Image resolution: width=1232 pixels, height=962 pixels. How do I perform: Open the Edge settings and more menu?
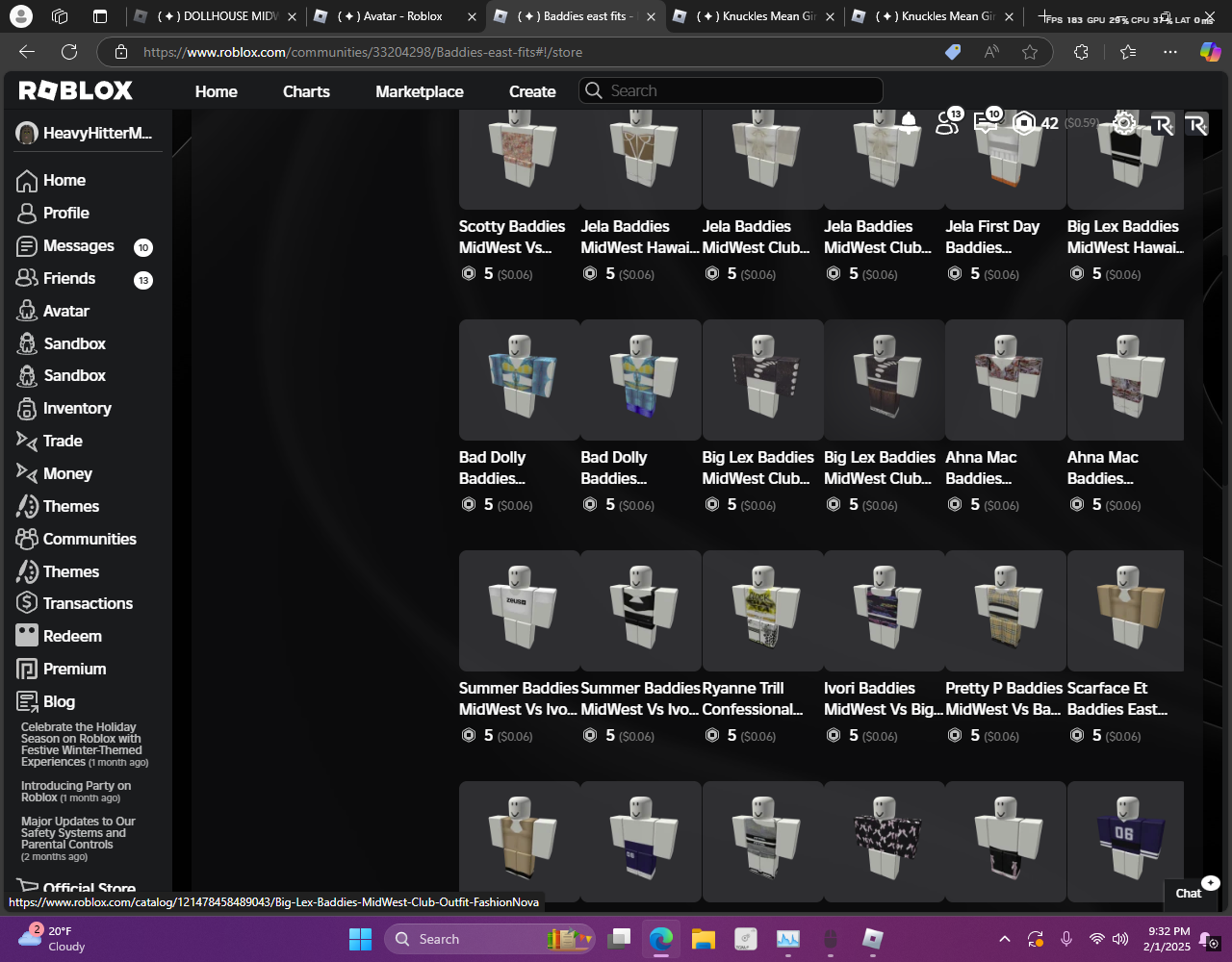(1169, 52)
